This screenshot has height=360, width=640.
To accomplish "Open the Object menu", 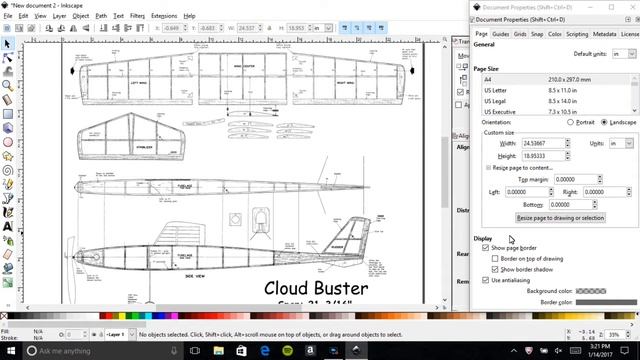I will [x=80, y=16].
